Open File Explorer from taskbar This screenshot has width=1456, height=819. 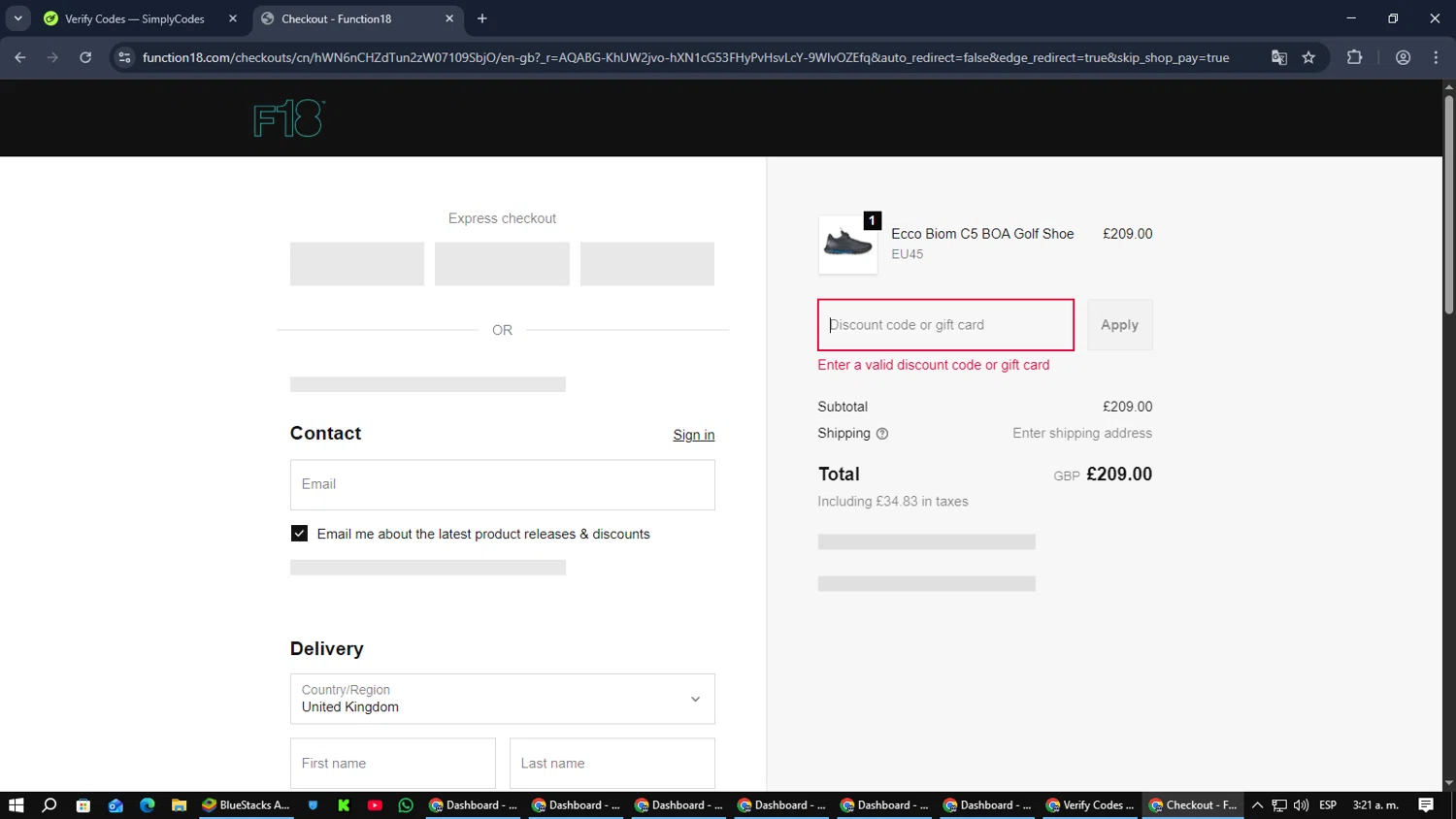pos(179,805)
